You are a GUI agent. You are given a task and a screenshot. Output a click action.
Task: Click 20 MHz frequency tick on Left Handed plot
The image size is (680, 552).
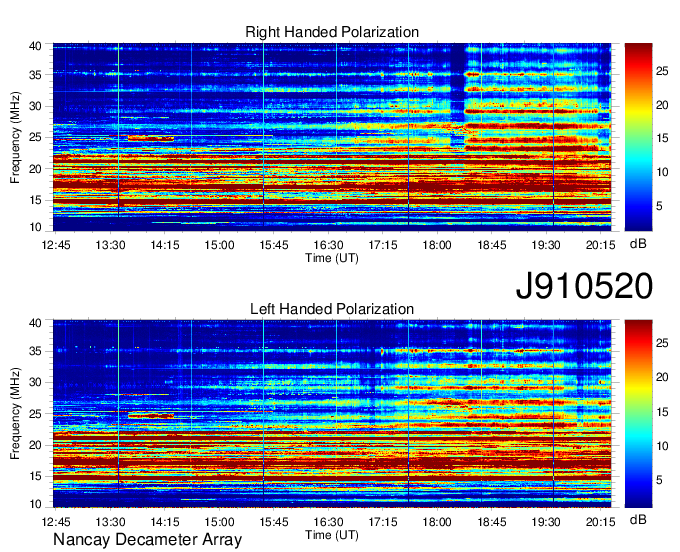pos(35,445)
